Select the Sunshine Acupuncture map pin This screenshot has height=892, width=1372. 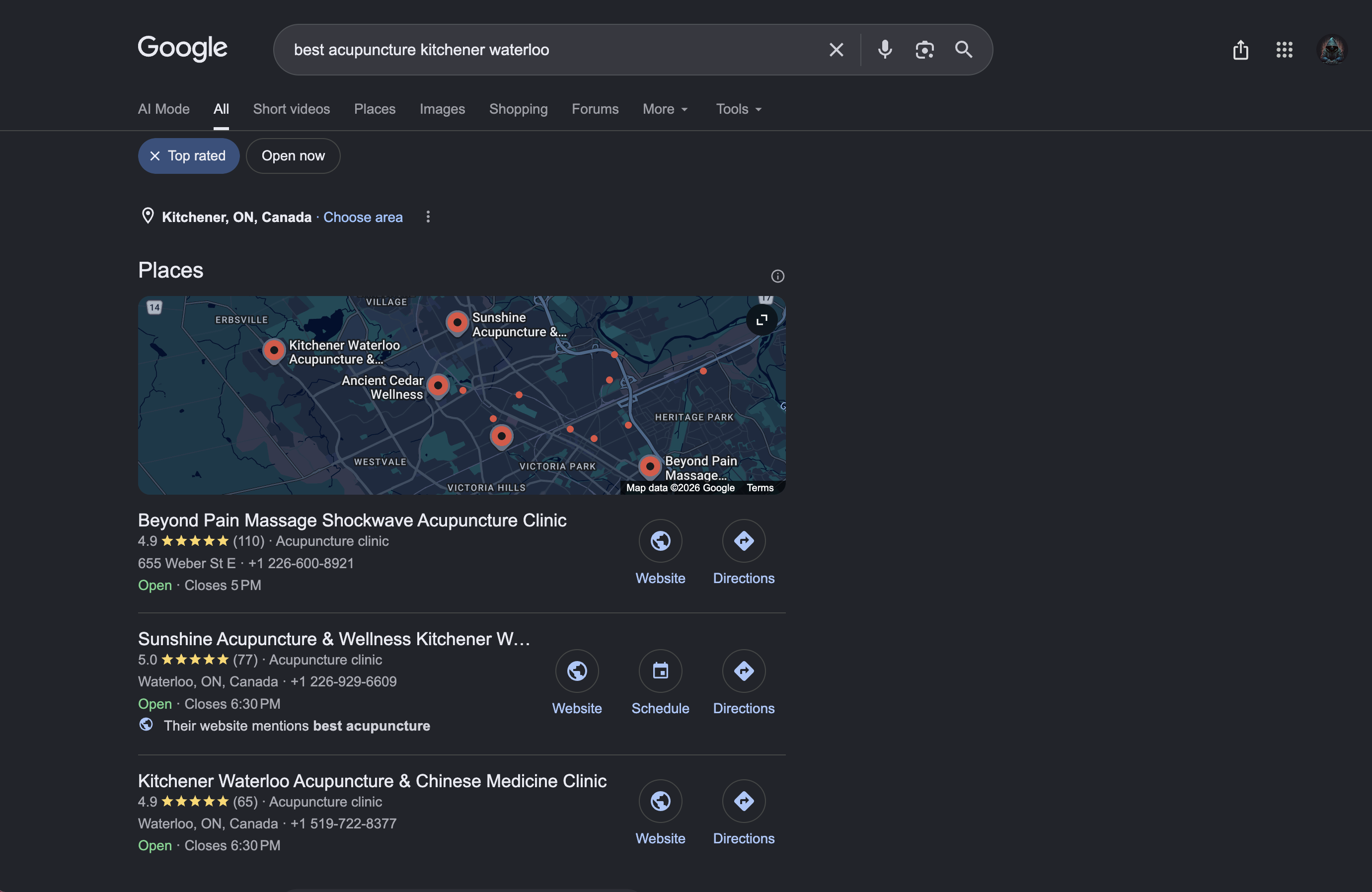pos(457,323)
